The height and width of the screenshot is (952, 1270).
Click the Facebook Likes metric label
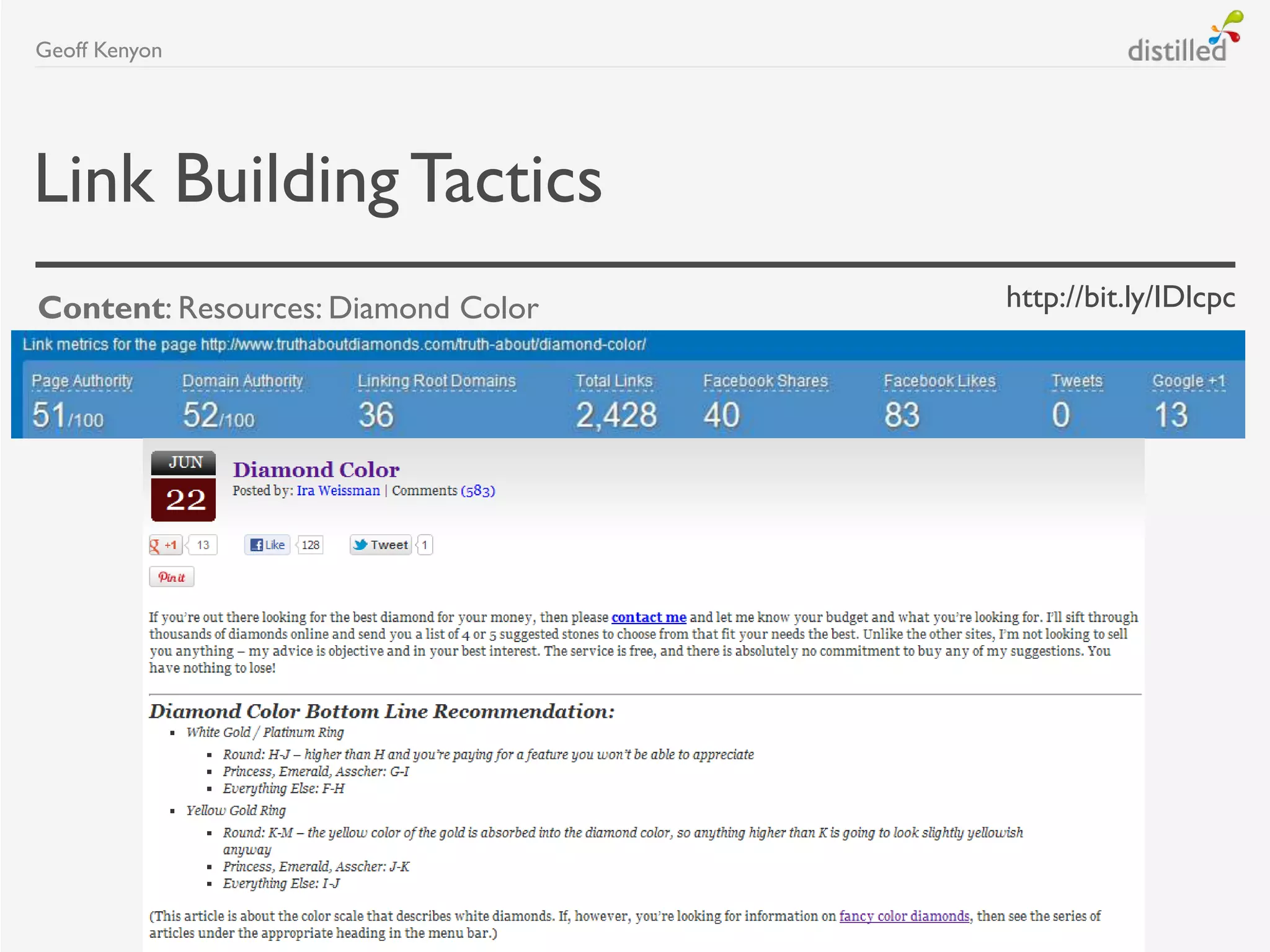pyautogui.click(x=939, y=381)
